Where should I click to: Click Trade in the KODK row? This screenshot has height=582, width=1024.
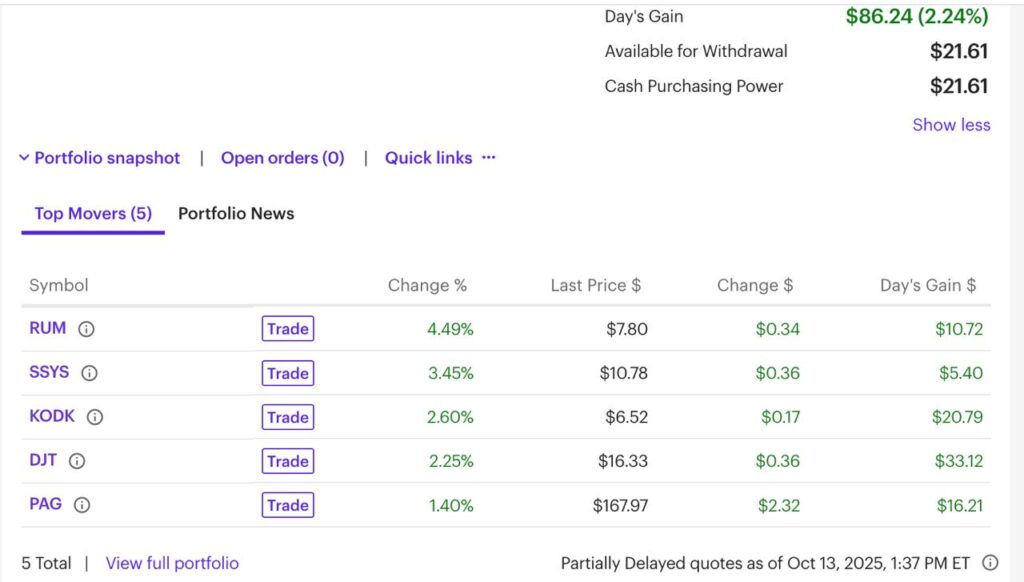click(x=287, y=417)
